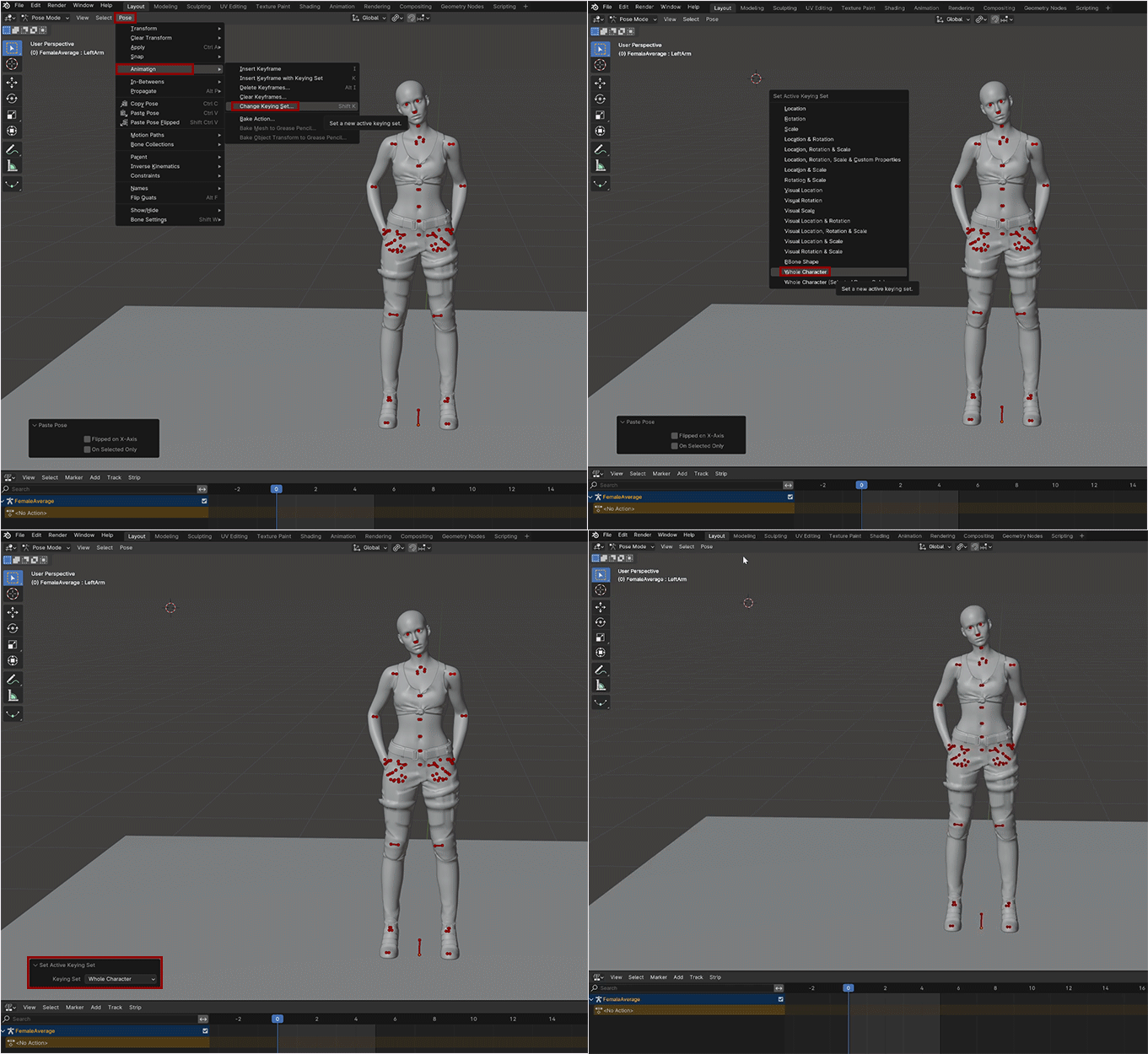Screen dimensions: 1148x1054
Task: Click Bake Action... in Animation submenu
Action: click(256, 119)
